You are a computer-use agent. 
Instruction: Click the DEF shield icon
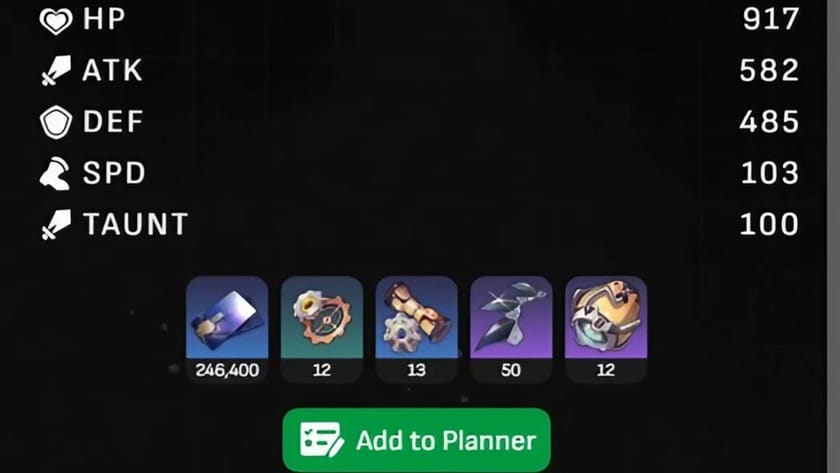coord(56,122)
